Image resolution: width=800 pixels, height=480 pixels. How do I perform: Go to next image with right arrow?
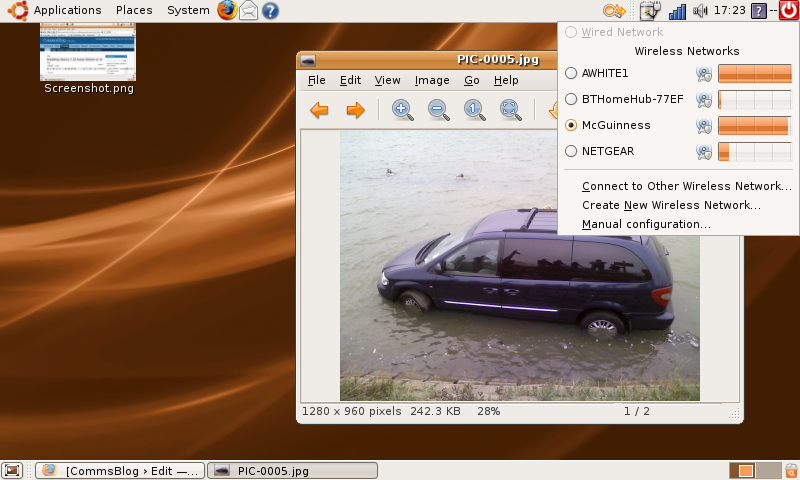point(356,110)
